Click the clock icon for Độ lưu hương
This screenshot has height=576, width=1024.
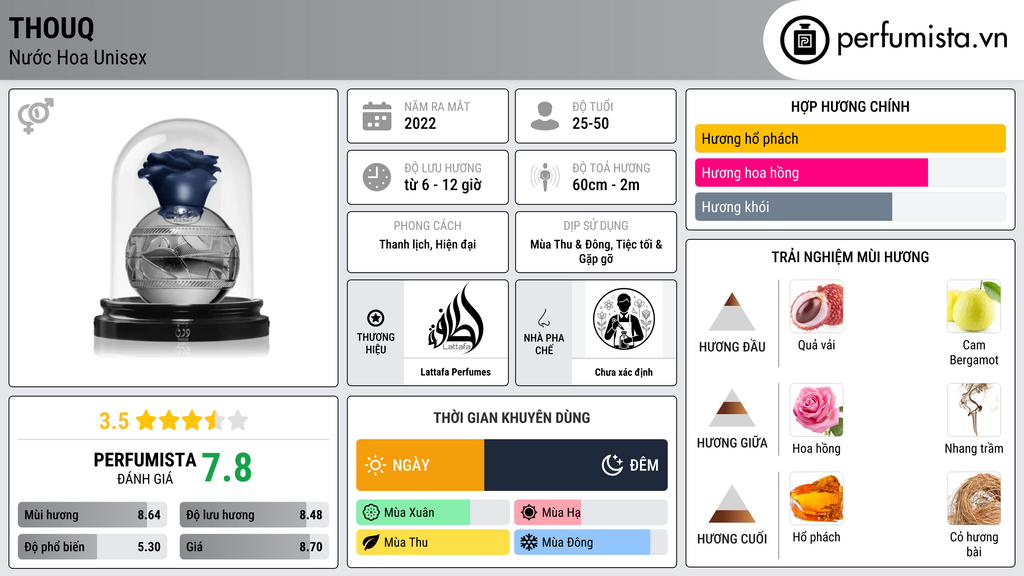pos(377,177)
